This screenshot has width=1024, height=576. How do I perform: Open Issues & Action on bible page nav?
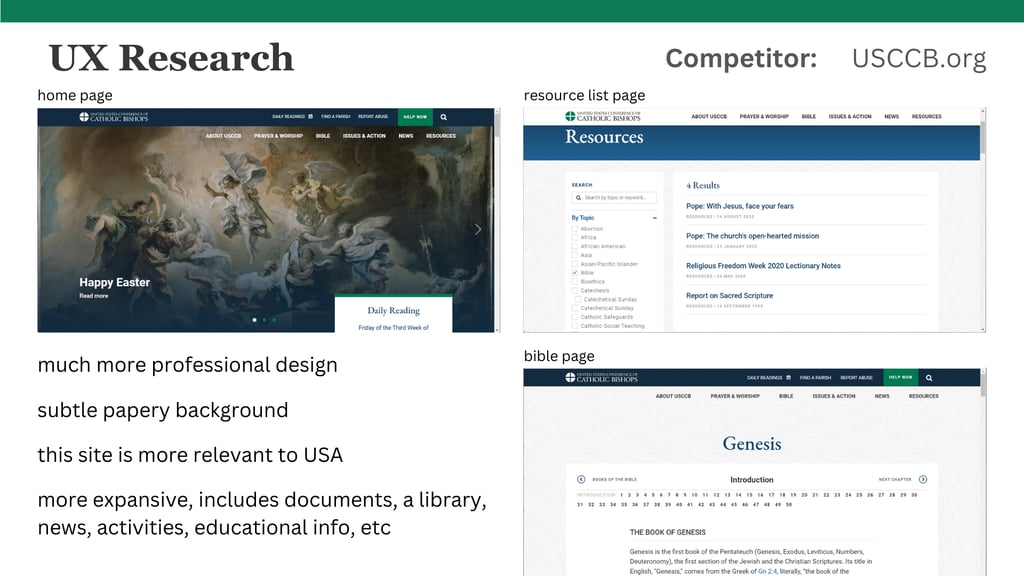tap(834, 396)
